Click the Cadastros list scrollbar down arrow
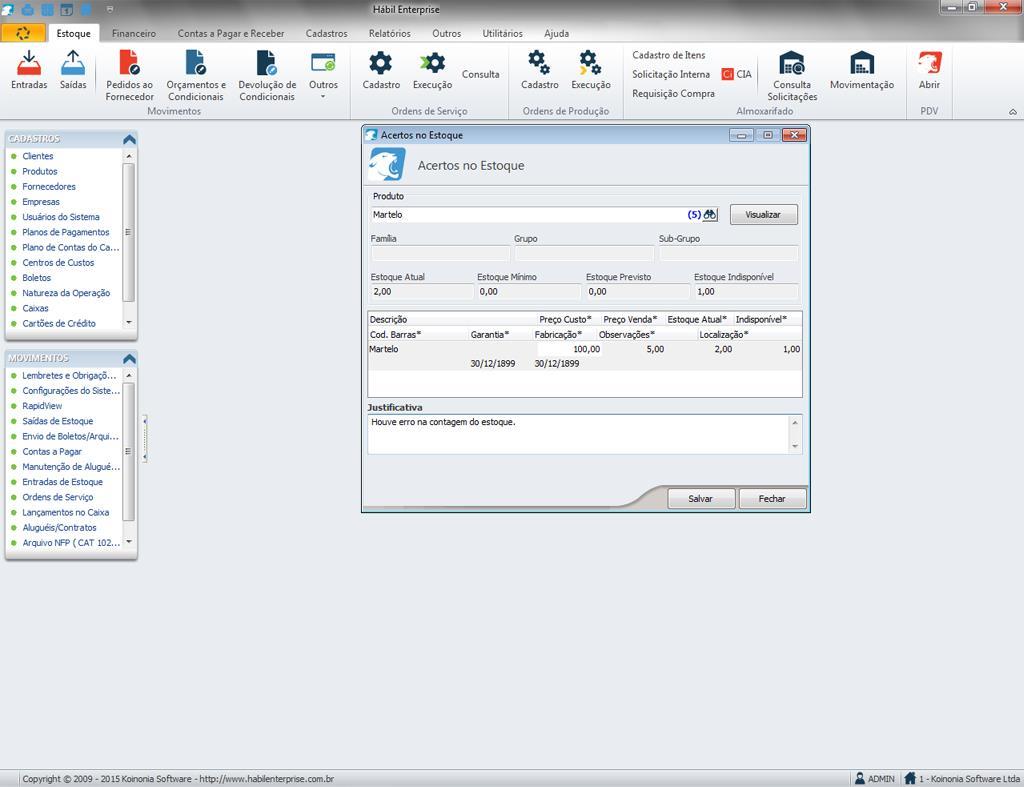The image size is (1024, 787). (129, 323)
